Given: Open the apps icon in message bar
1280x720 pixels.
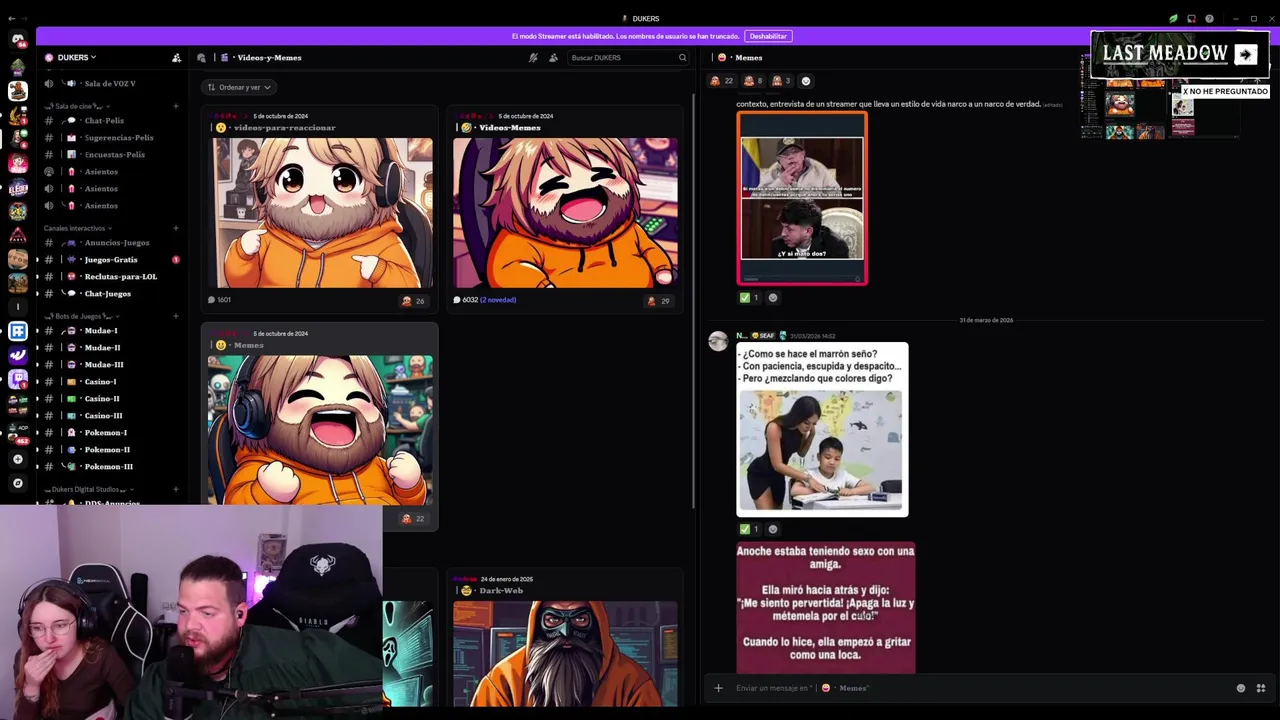Looking at the screenshot, I should (1260, 688).
